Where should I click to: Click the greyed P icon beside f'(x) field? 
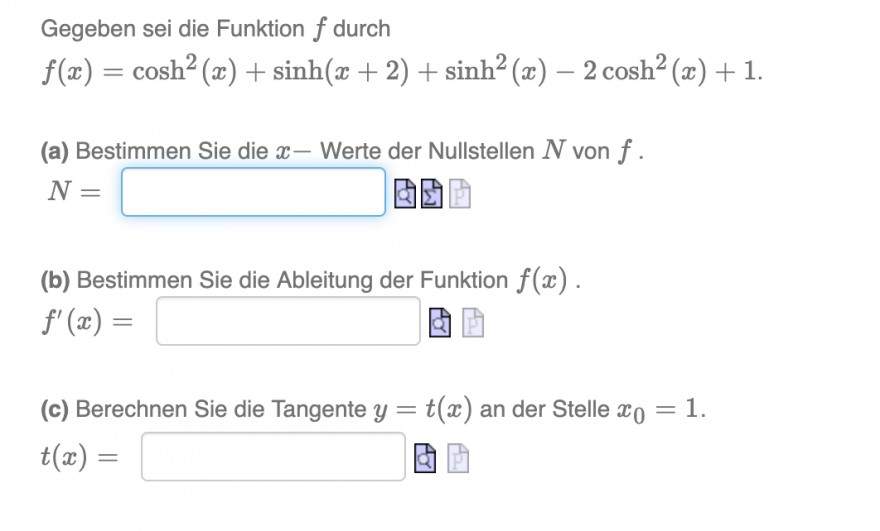(x=473, y=323)
